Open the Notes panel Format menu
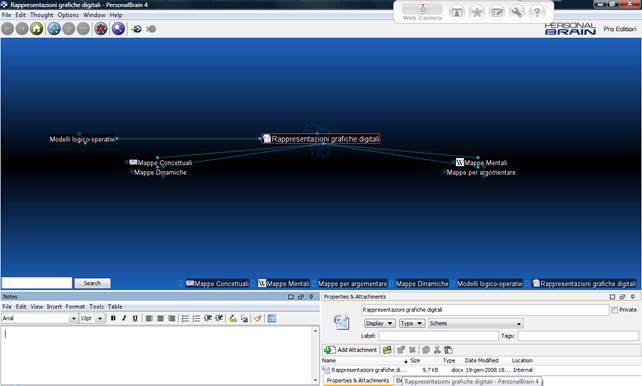 (75, 307)
